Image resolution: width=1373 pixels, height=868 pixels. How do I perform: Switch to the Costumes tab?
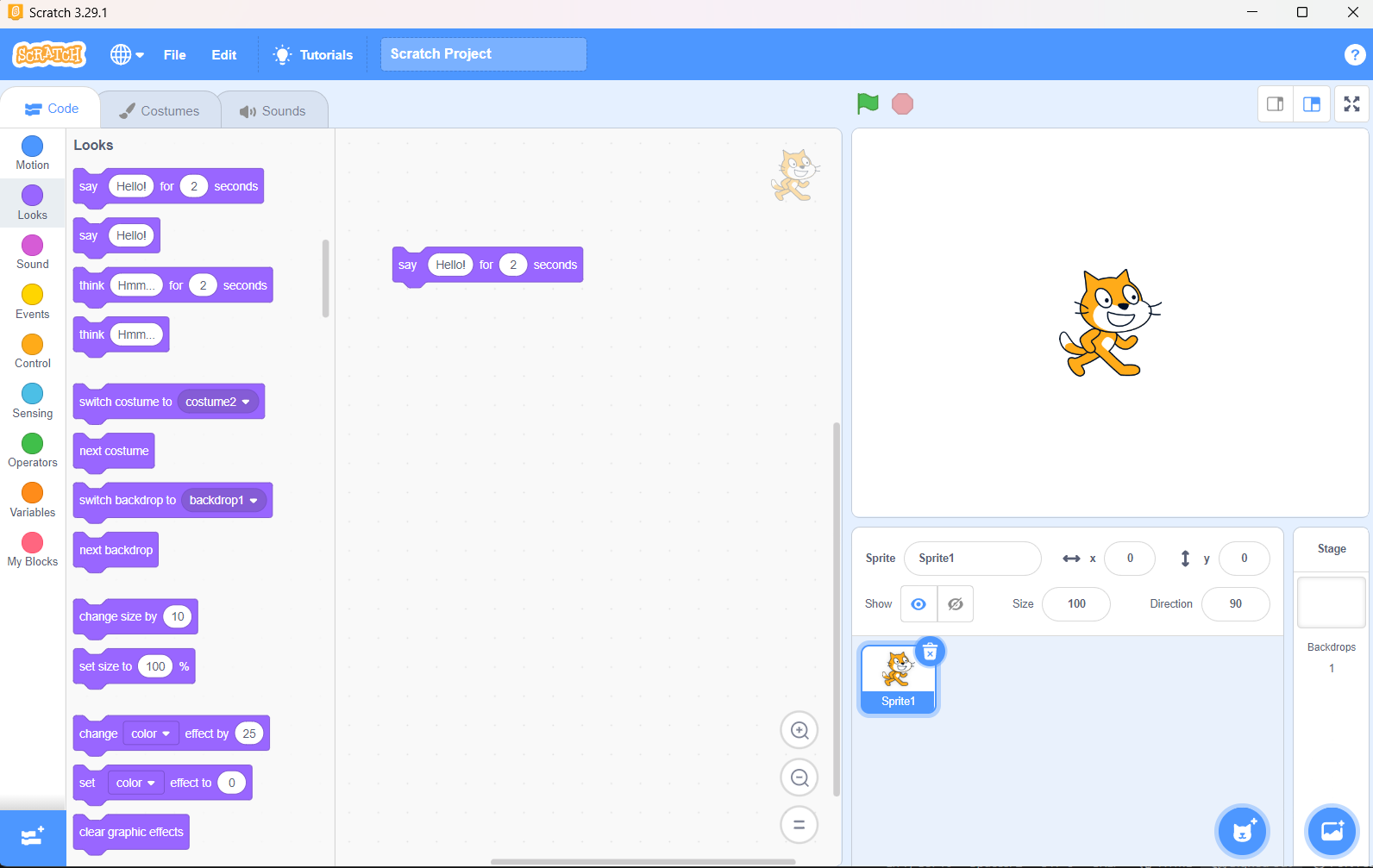click(160, 110)
